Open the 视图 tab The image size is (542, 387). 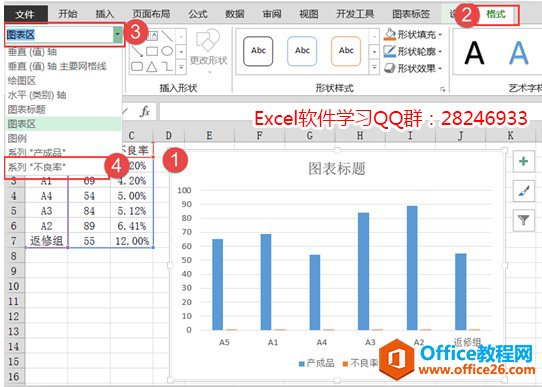(309, 14)
